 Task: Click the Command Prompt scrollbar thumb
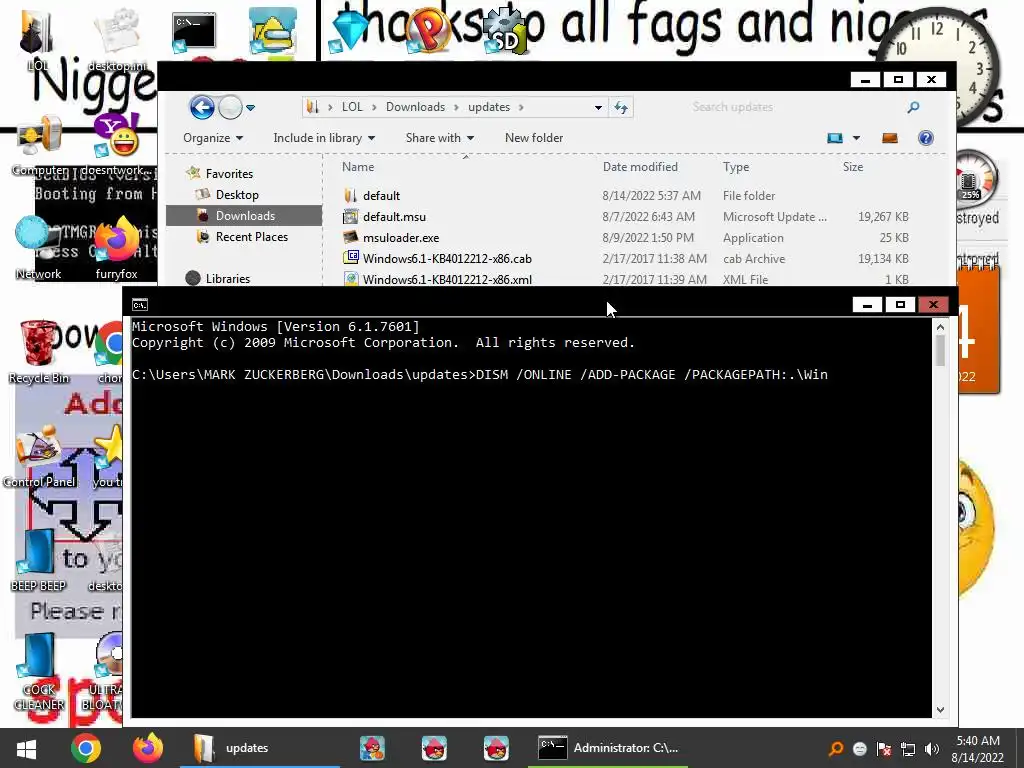click(940, 350)
